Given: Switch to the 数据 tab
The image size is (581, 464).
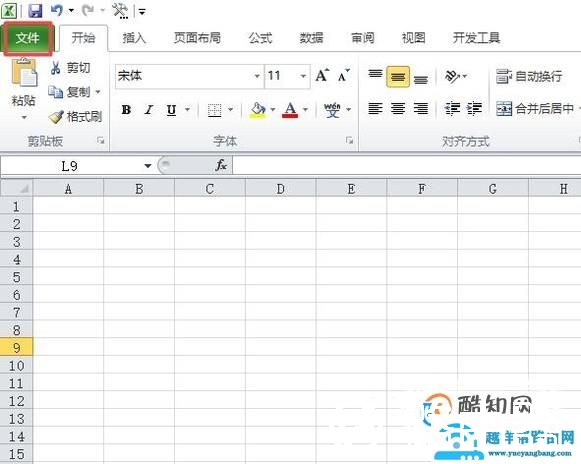Looking at the screenshot, I should coord(311,38).
